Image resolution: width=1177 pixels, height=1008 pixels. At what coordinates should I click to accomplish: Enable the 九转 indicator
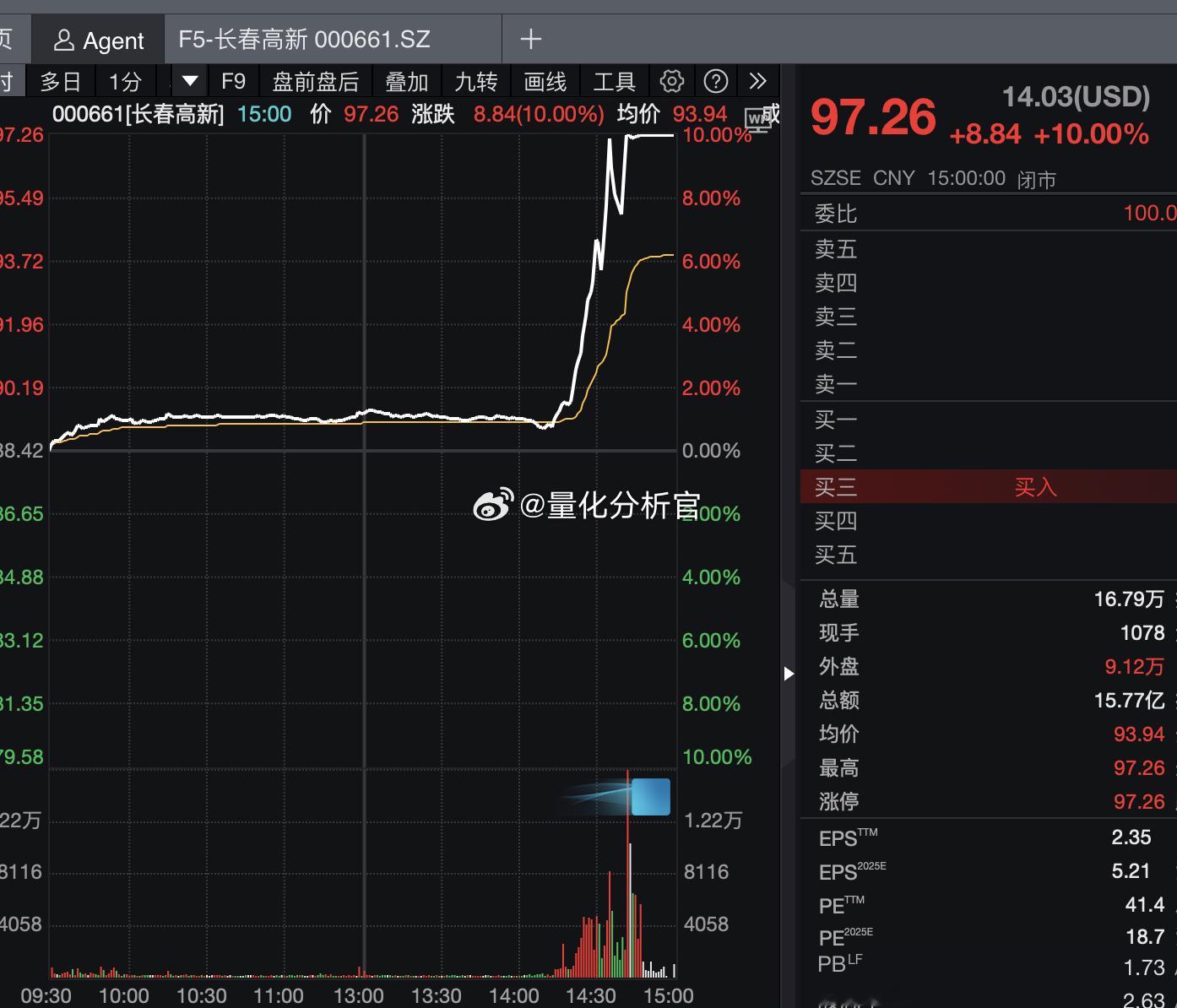click(476, 81)
